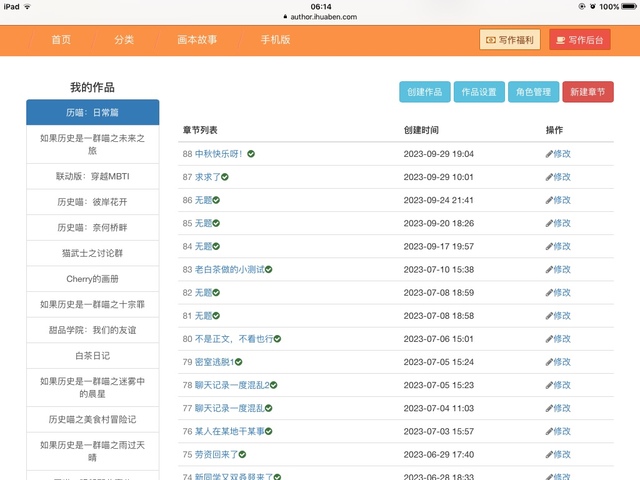
Task: Click the 创建作品 button
Action: [x=425, y=92]
